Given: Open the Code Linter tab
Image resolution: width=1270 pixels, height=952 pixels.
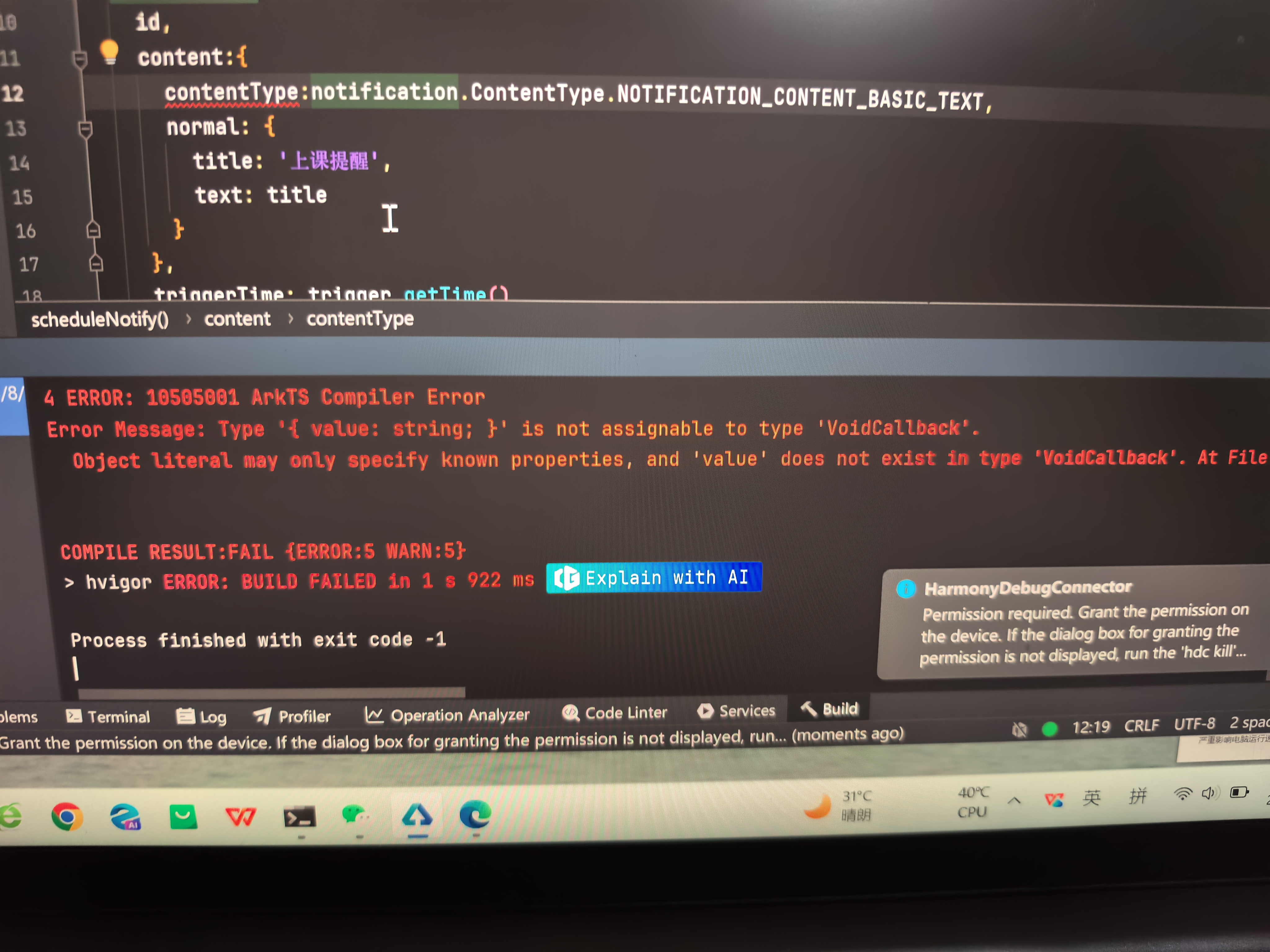Looking at the screenshot, I should point(614,713).
